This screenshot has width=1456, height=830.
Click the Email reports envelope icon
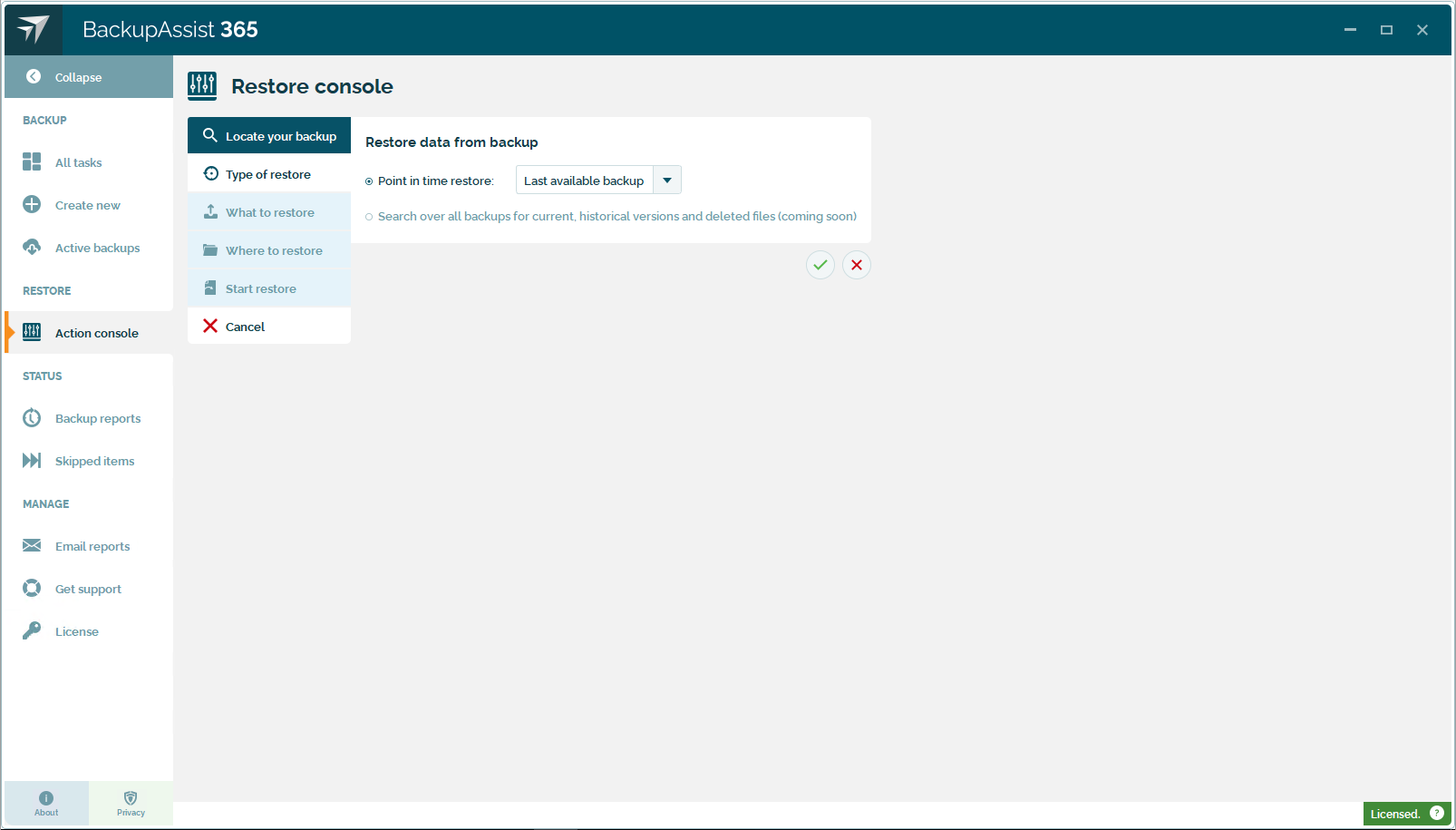coord(32,546)
